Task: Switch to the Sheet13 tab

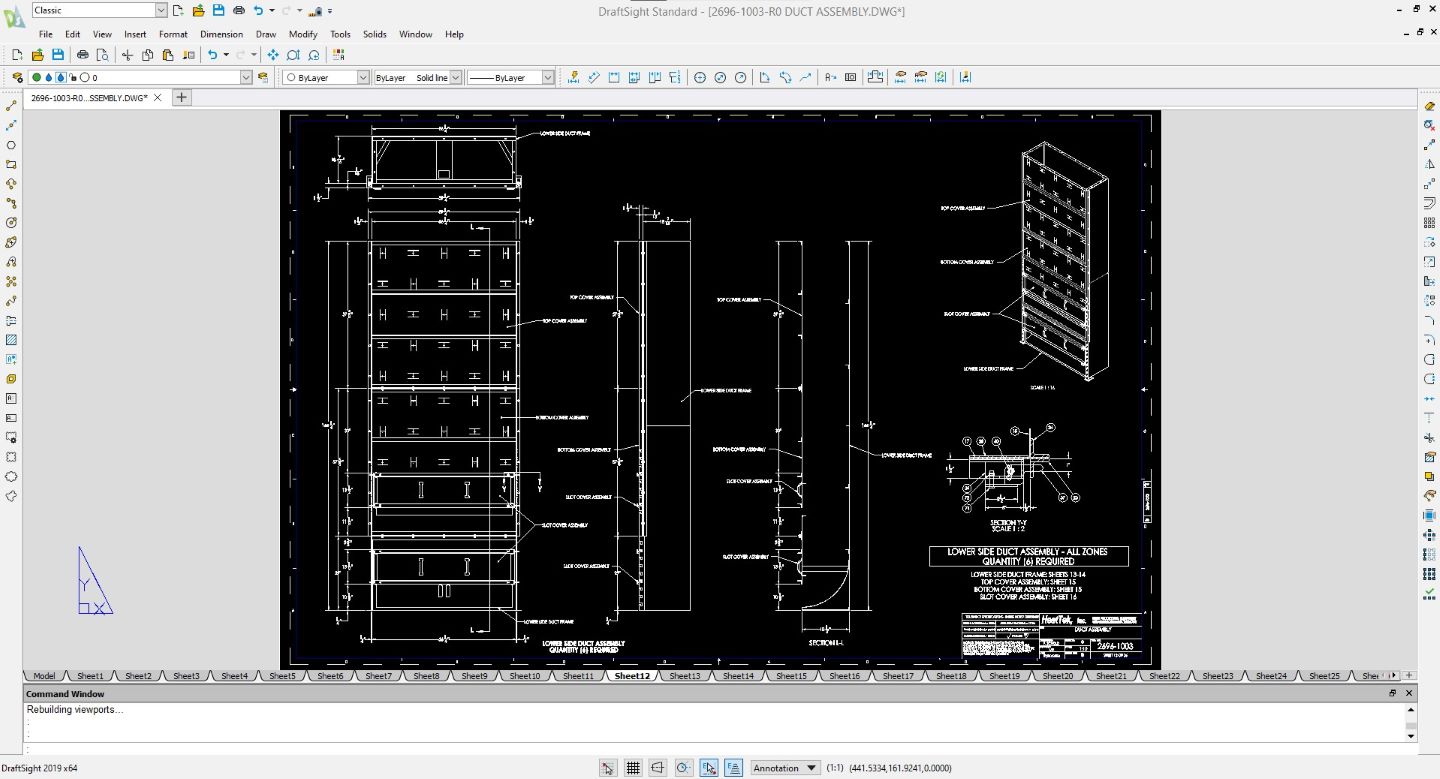Action: click(x=685, y=676)
